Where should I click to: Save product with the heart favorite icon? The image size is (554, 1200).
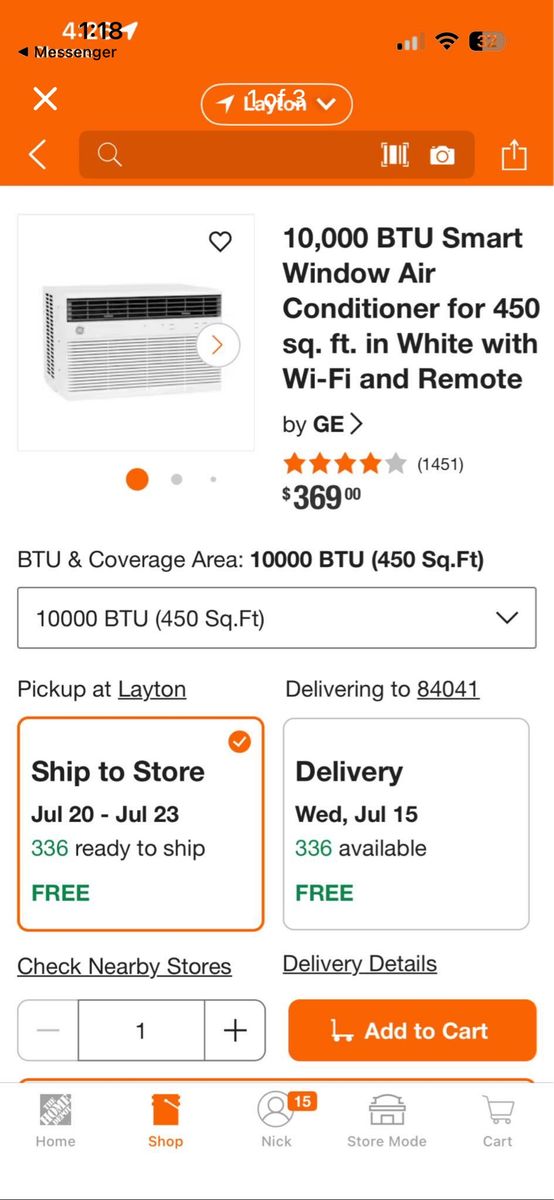[220, 241]
